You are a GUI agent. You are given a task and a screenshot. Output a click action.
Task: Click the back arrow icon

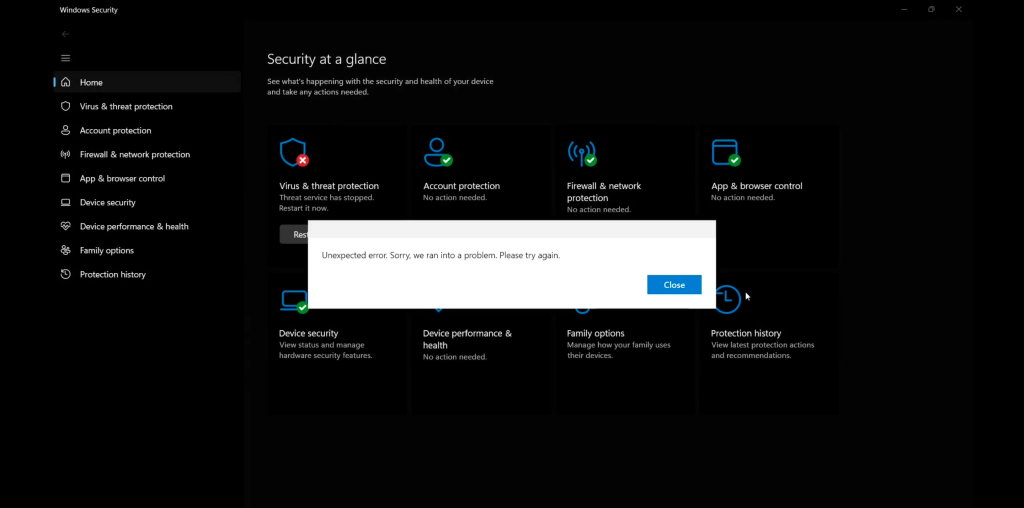(65, 34)
